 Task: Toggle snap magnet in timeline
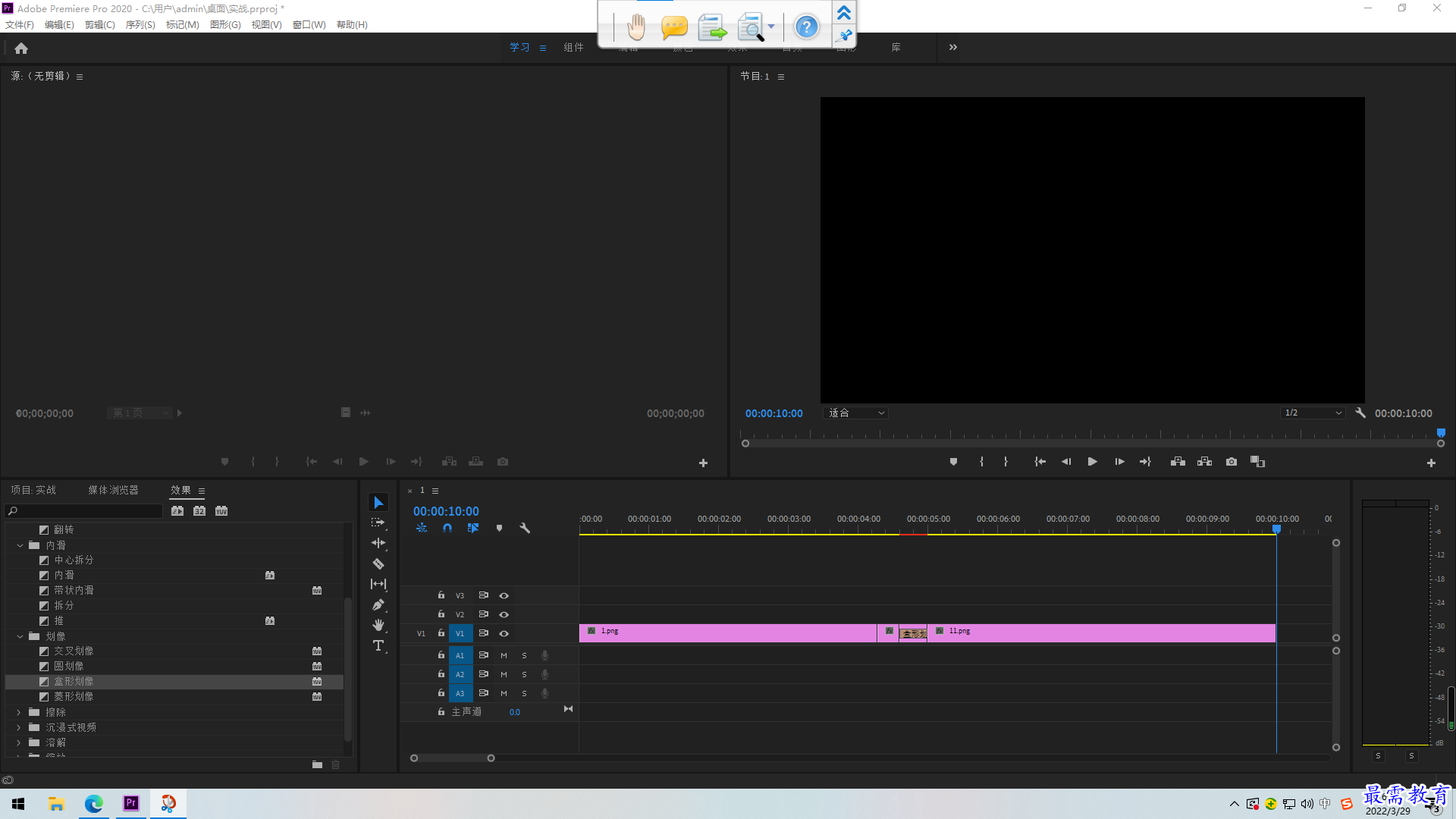447,528
